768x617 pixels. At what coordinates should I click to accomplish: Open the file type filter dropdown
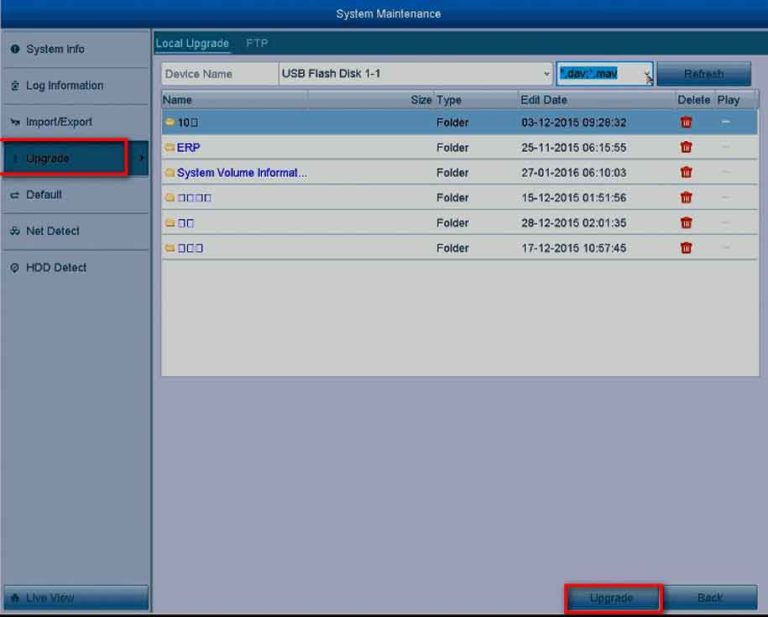tap(647, 75)
